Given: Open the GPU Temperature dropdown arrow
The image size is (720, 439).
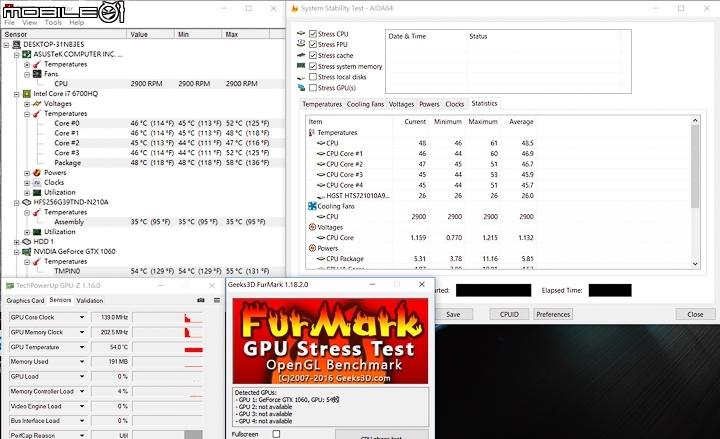Looking at the screenshot, I should coord(82,347).
